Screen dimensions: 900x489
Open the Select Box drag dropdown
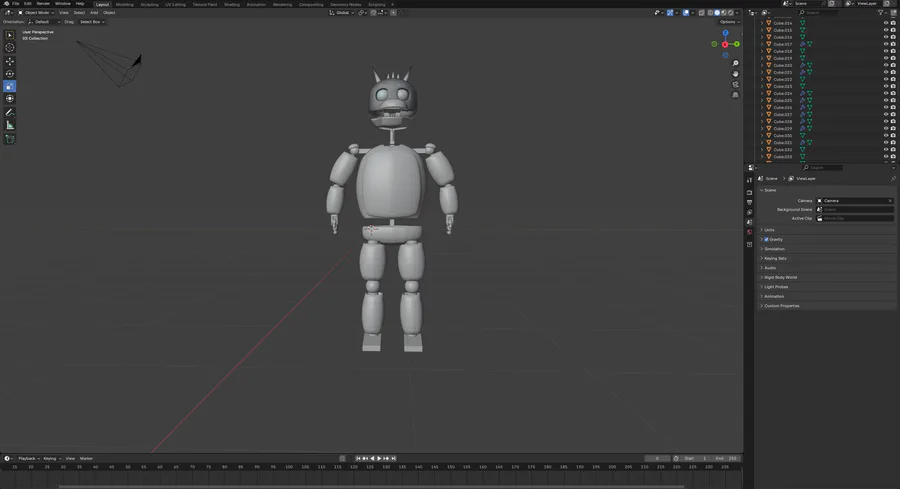coord(92,22)
